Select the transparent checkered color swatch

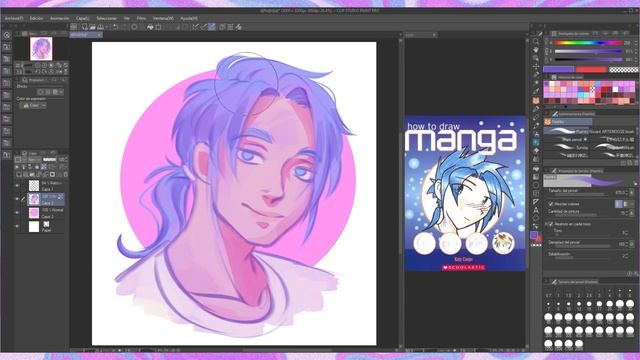[x=623, y=70]
